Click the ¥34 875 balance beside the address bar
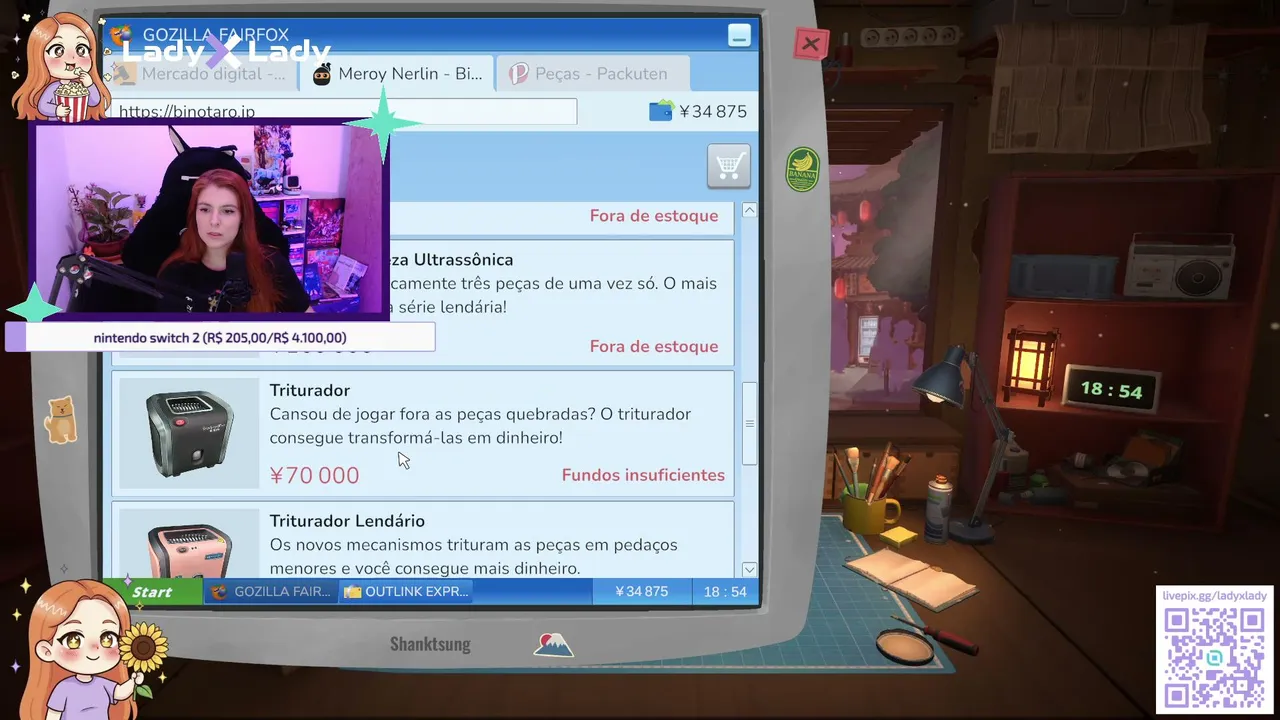The height and width of the screenshot is (720, 1280). point(713,112)
